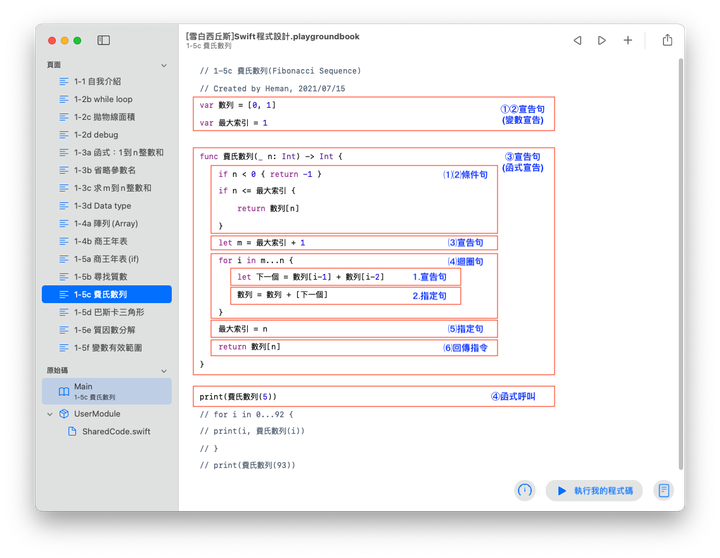Click the func 費氏數列 declaration line
The height and width of the screenshot is (558, 720).
coord(271,157)
